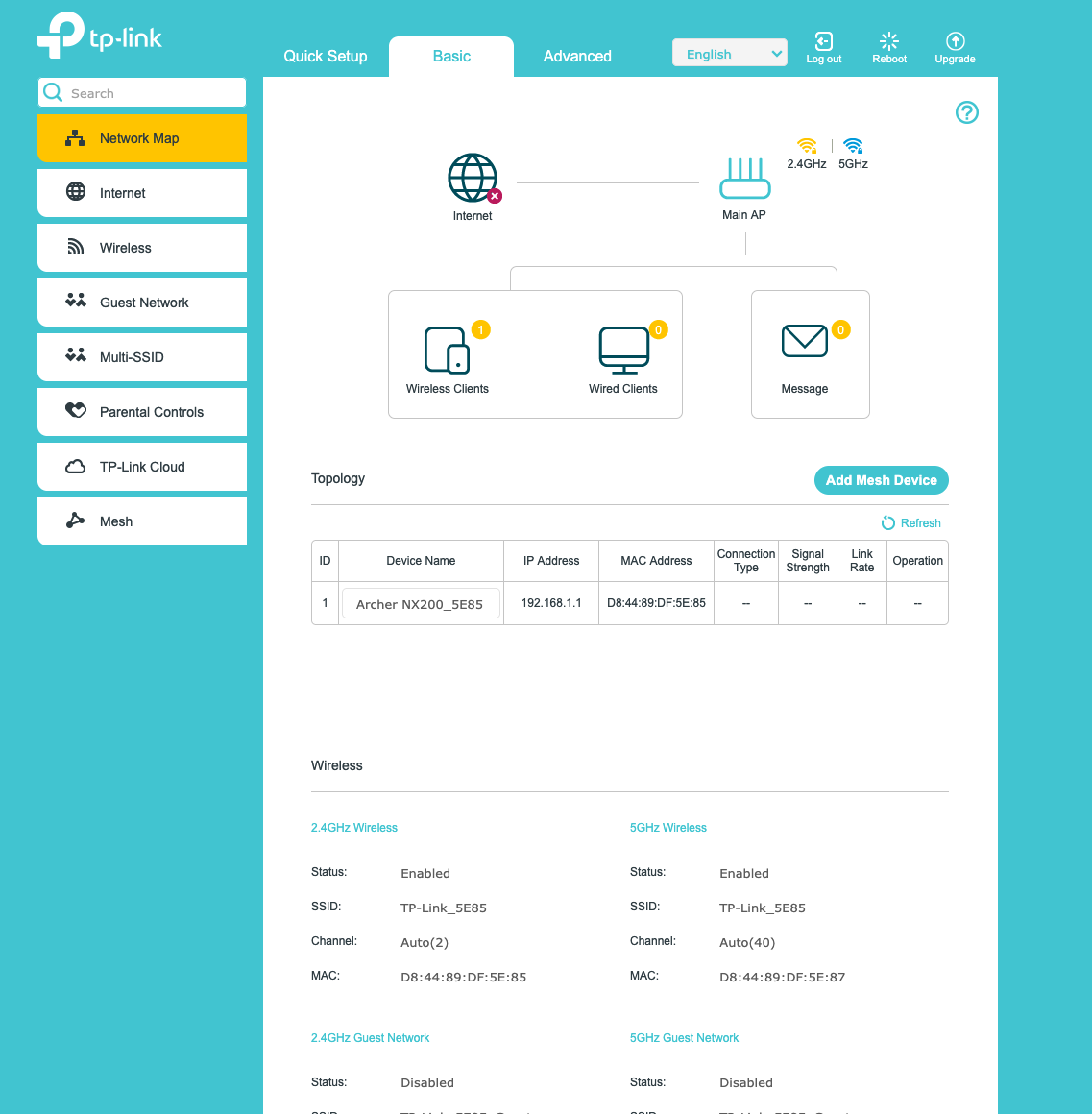Click the MAC address D8:44:89:DF:5E:85 table cell

657,603
